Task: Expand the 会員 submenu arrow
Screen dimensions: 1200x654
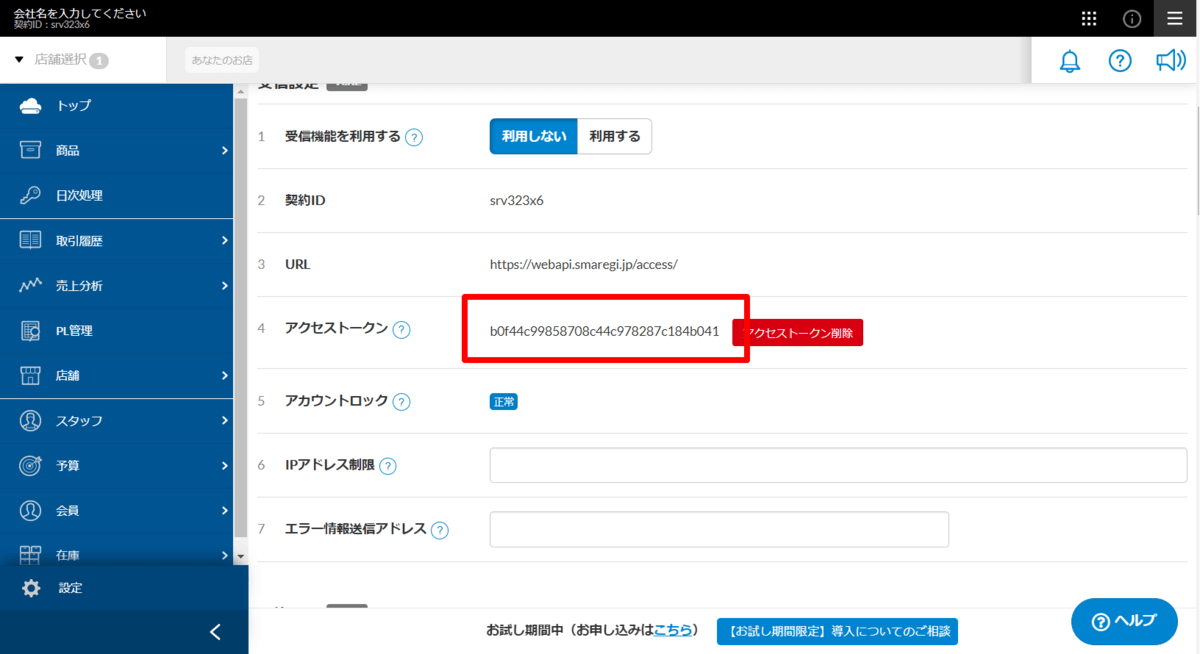Action: pos(225,510)
